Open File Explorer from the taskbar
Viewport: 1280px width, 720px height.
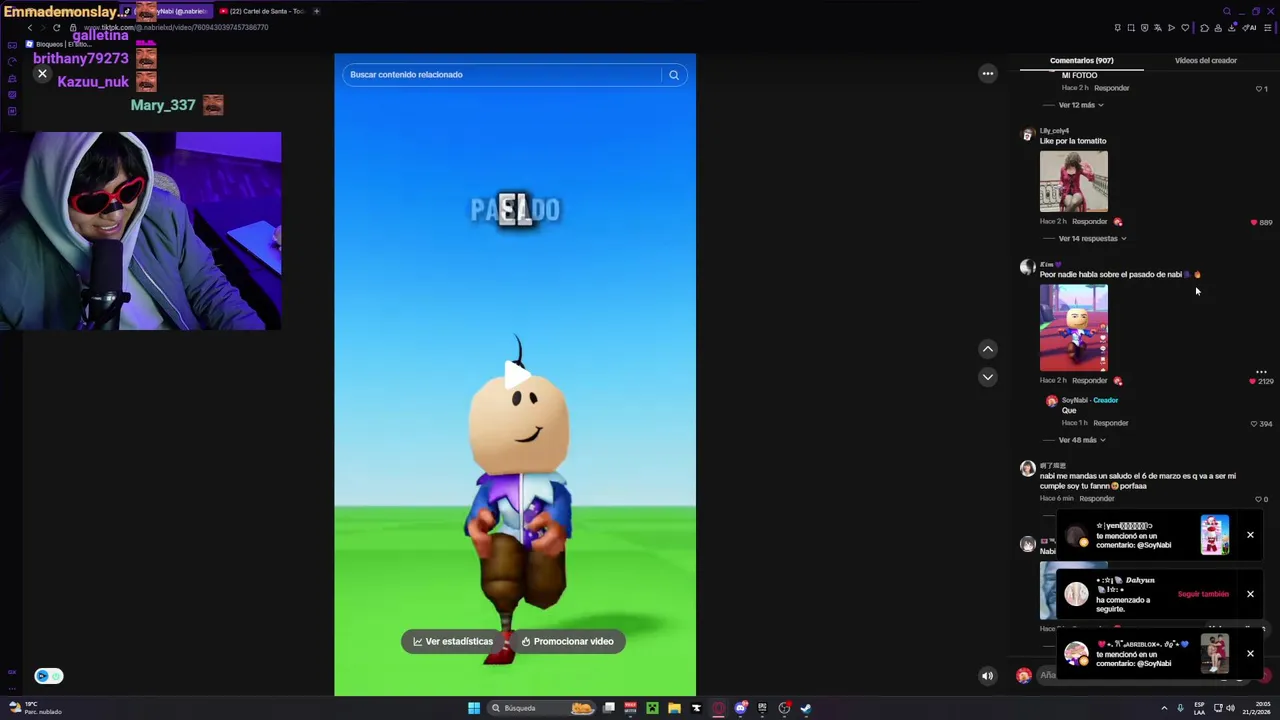tap(674, 708)
